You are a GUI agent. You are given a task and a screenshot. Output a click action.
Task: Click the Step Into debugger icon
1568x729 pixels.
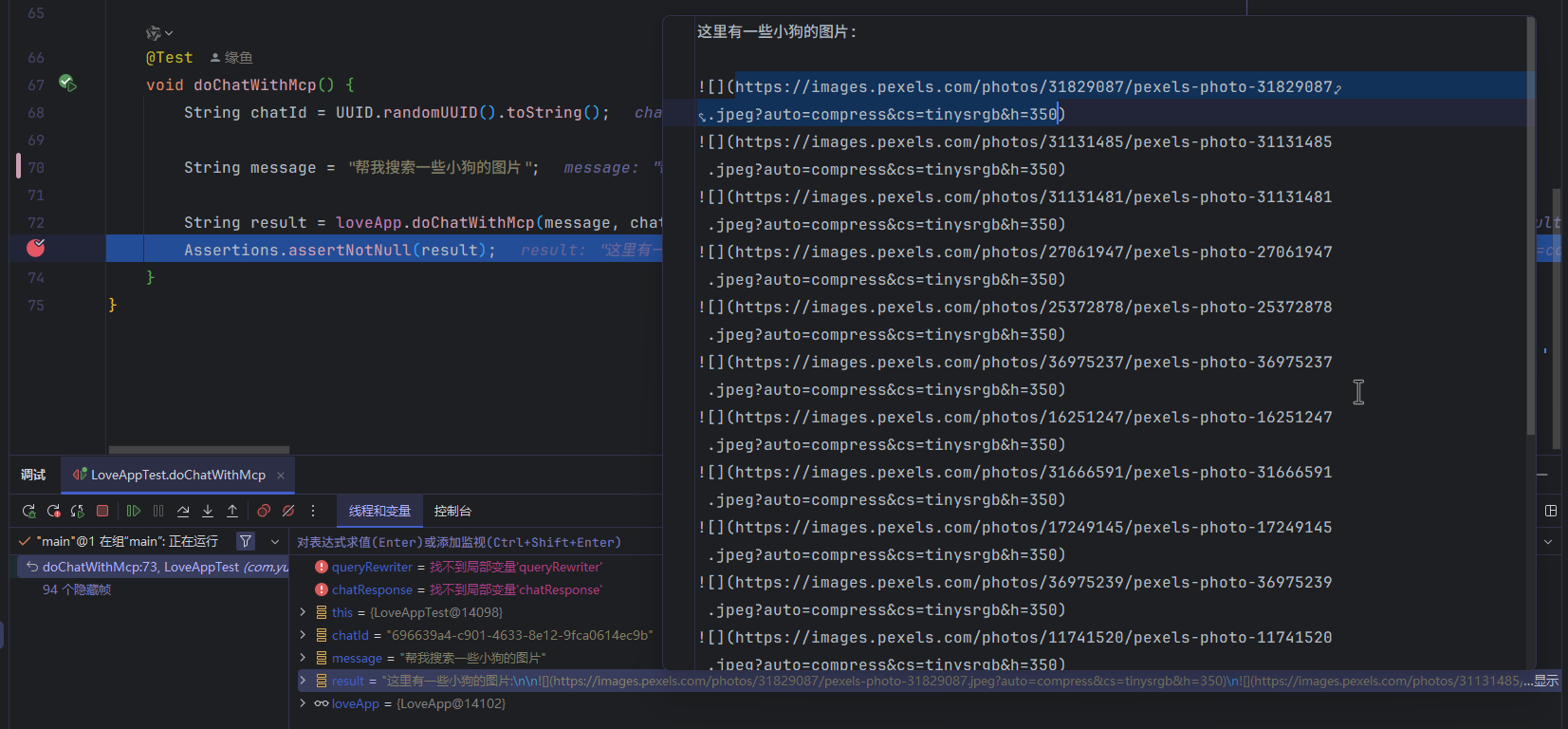pos(208,511)
